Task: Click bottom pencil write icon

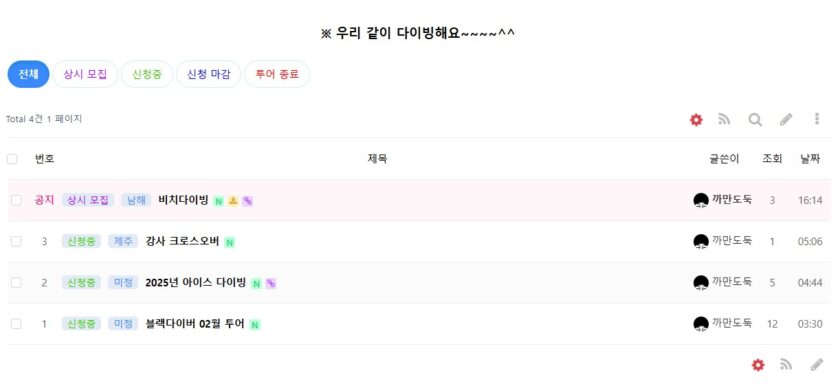Action: click(816, 365)
